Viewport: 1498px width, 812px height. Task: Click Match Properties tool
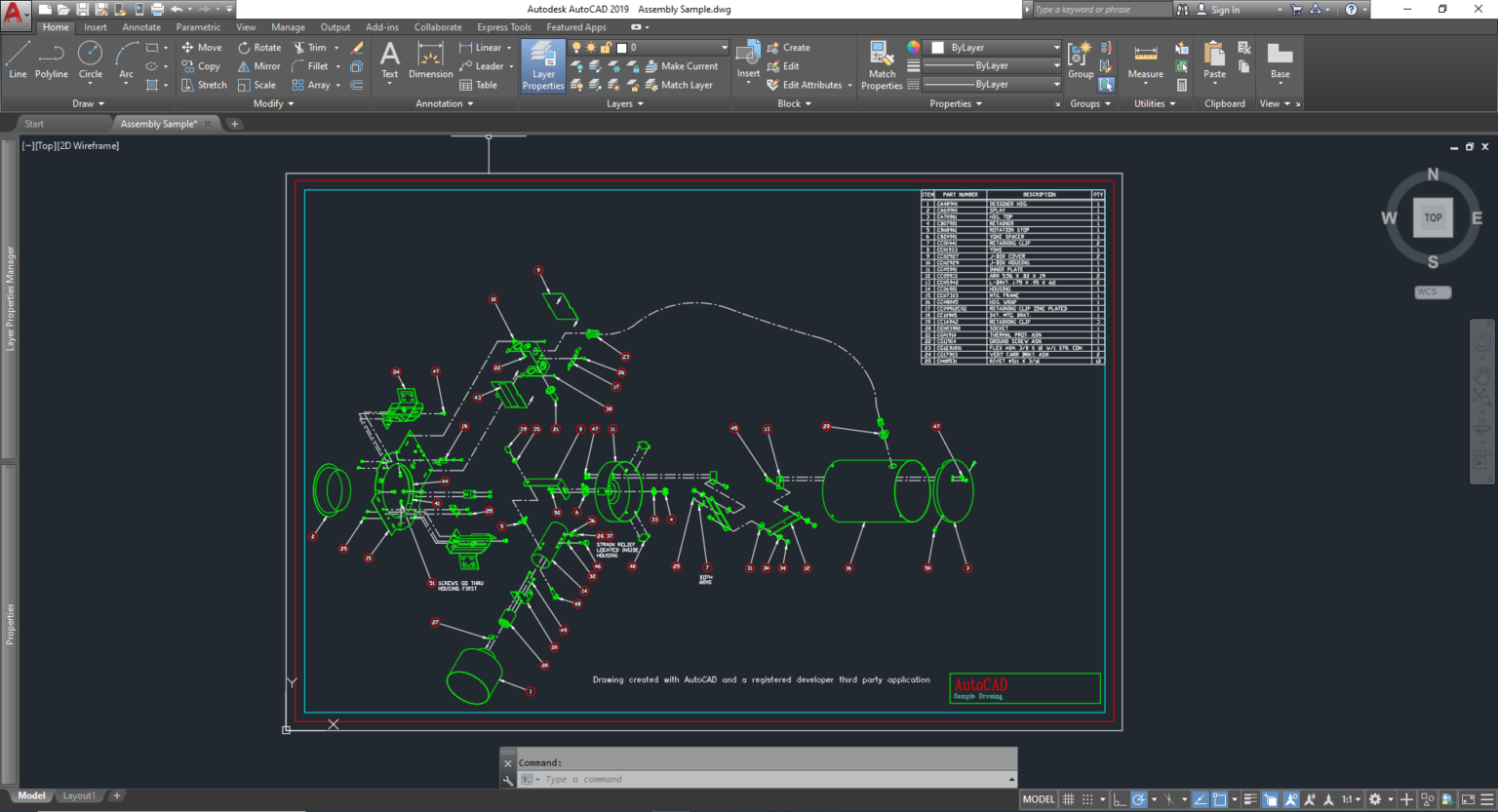pyautogui.click(x=882, y=66)
